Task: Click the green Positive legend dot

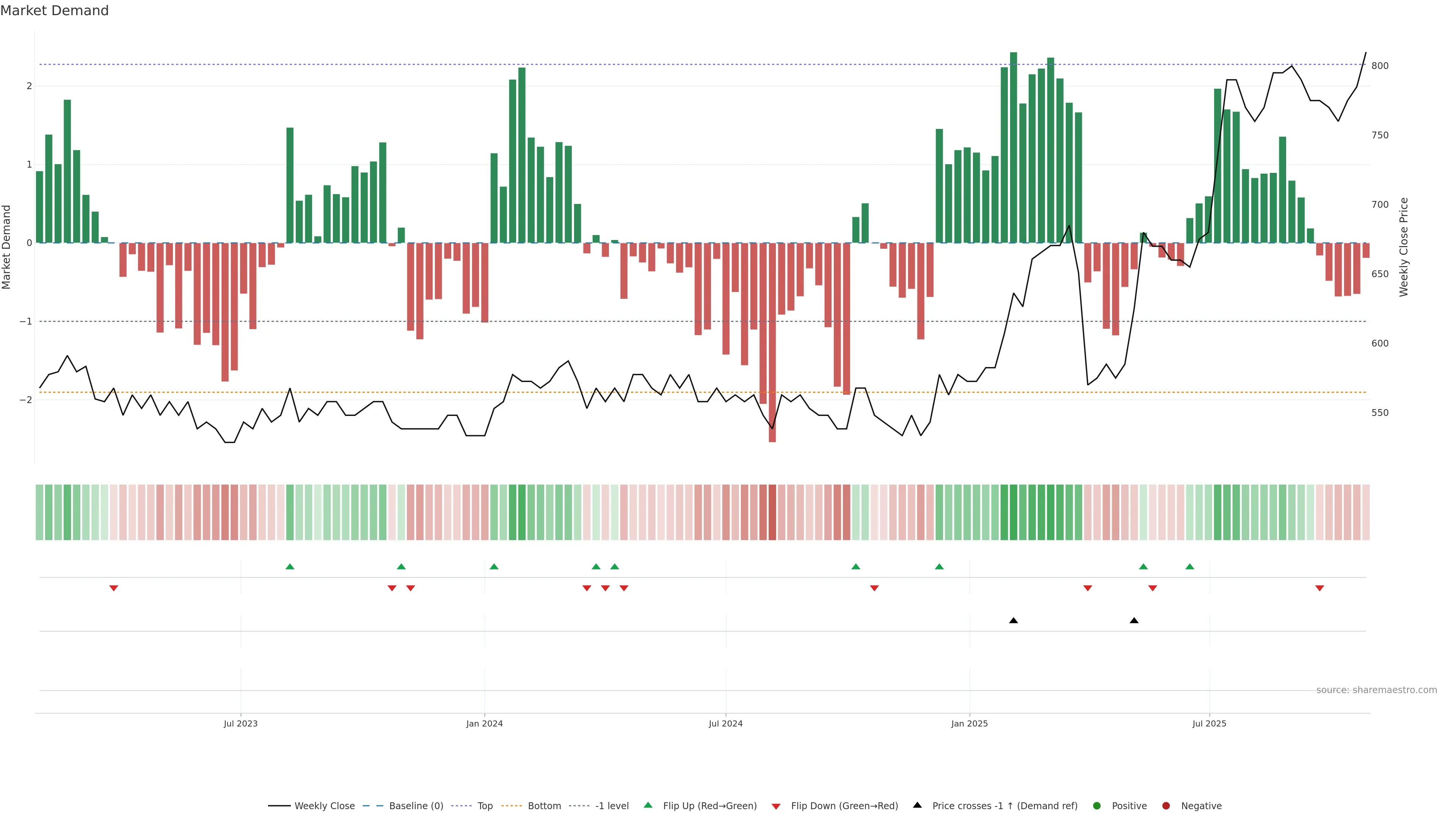Action: (1097, 806)
